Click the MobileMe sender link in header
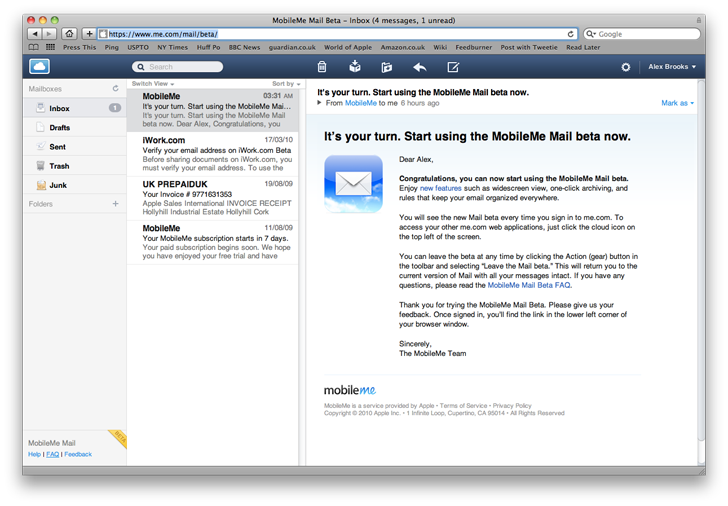 pos(361,103)
